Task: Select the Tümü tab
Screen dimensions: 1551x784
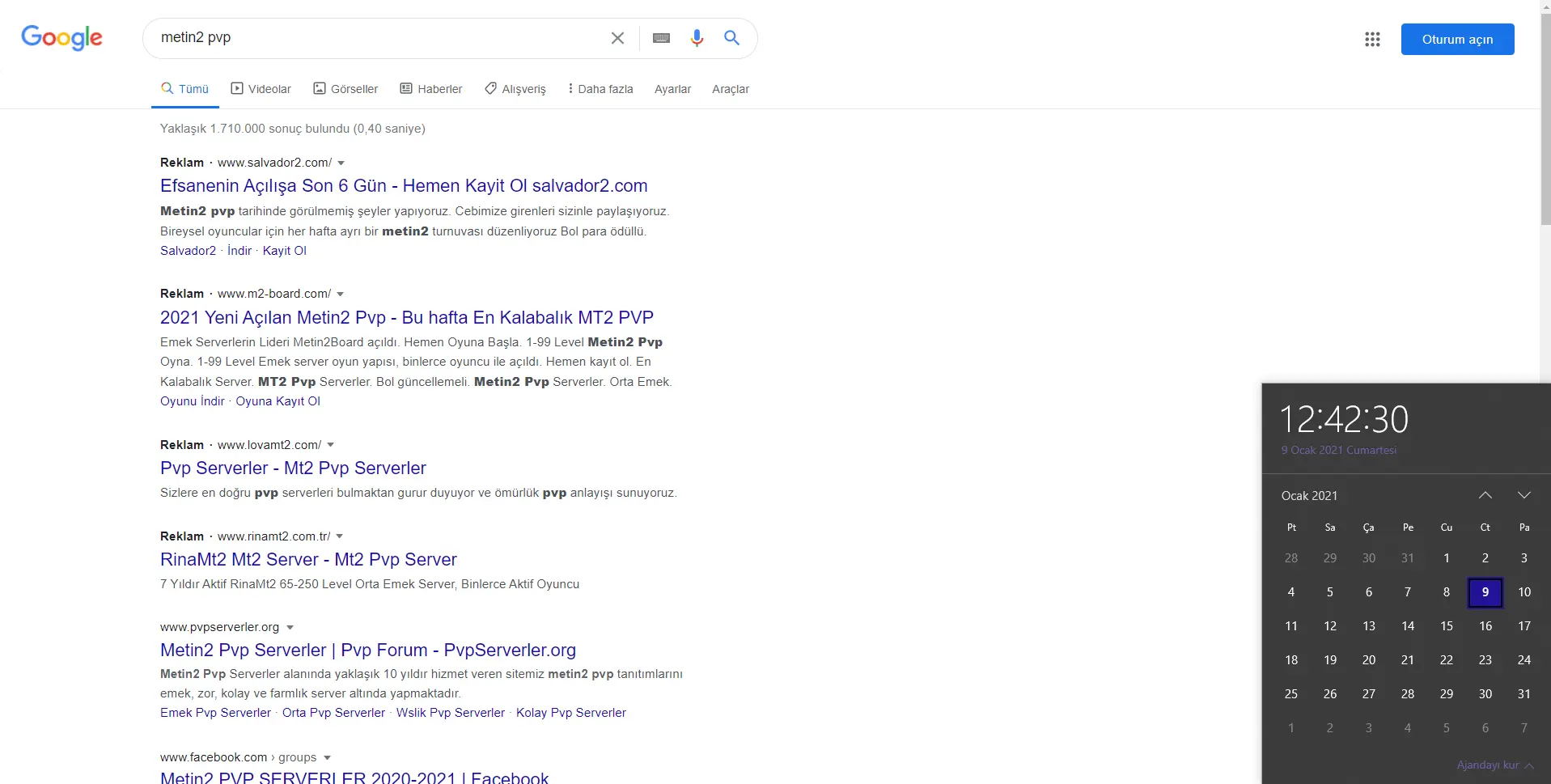Action: (185, 89)
